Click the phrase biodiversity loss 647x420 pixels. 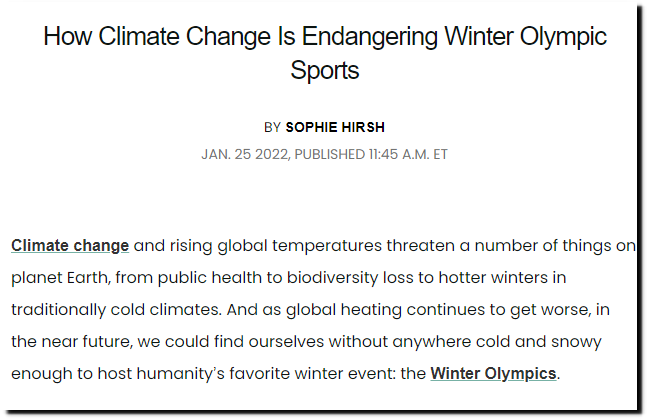click(350, 278)
